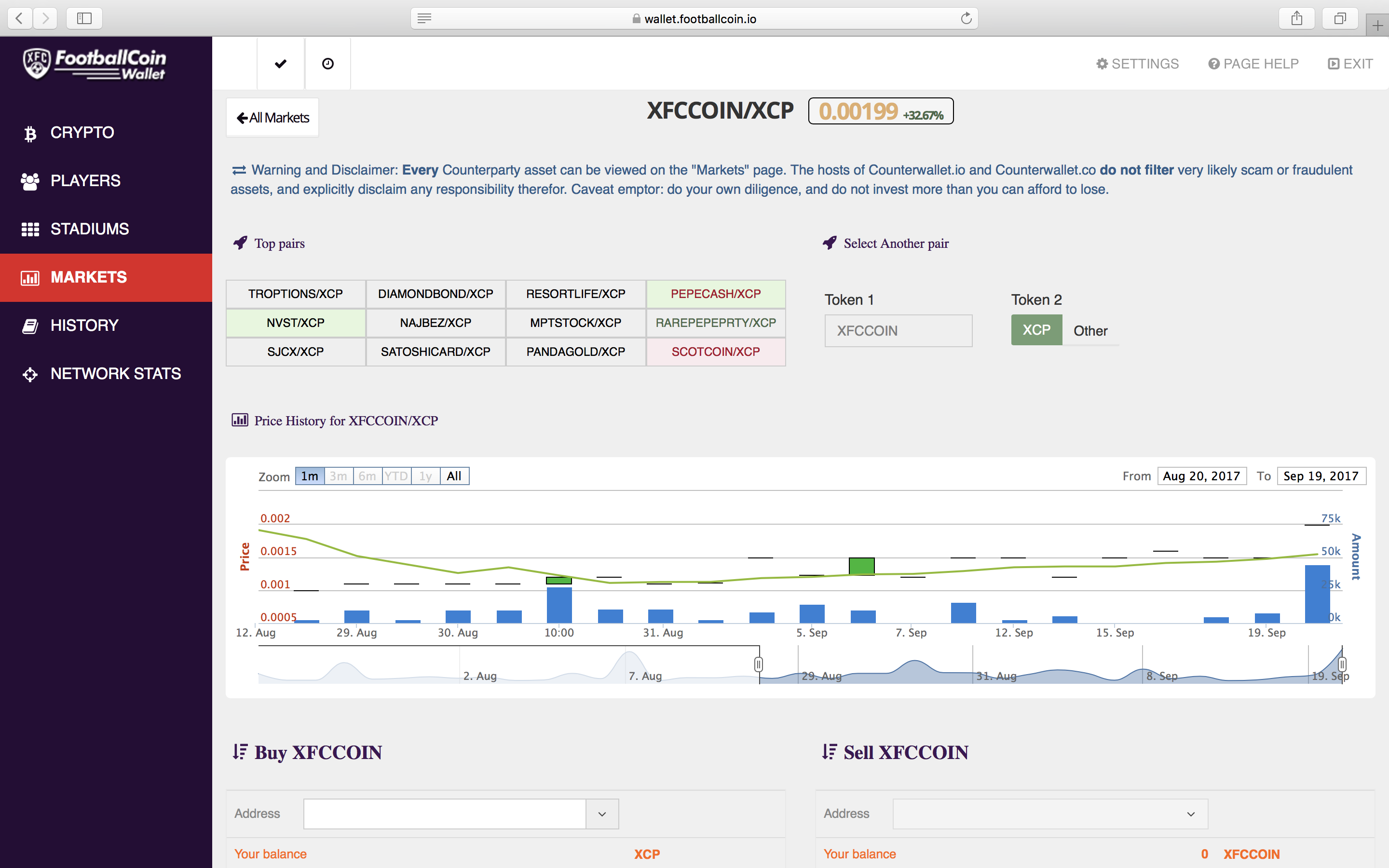The image size is (1389, 868).
Task: Select the RAREPEPEPRTY/XCP pair
Action: pyautogui.click(x=716, y=323)
